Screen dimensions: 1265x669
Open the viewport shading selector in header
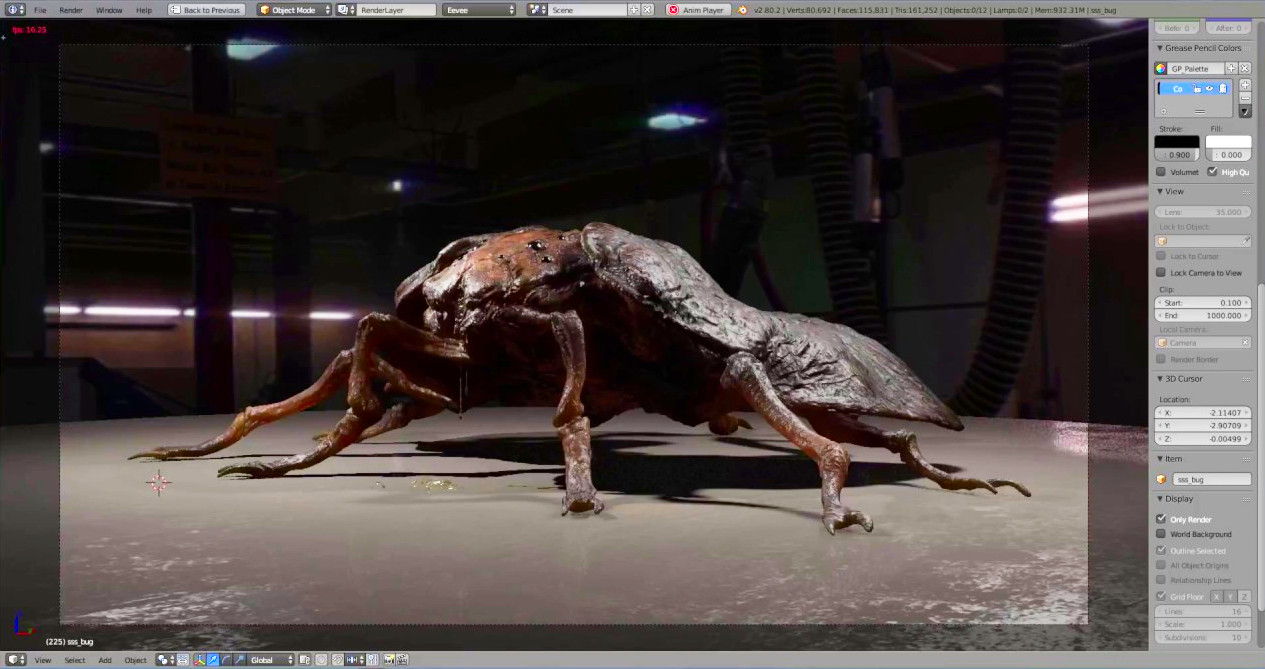pyautogui.click(x=164, y=660)
